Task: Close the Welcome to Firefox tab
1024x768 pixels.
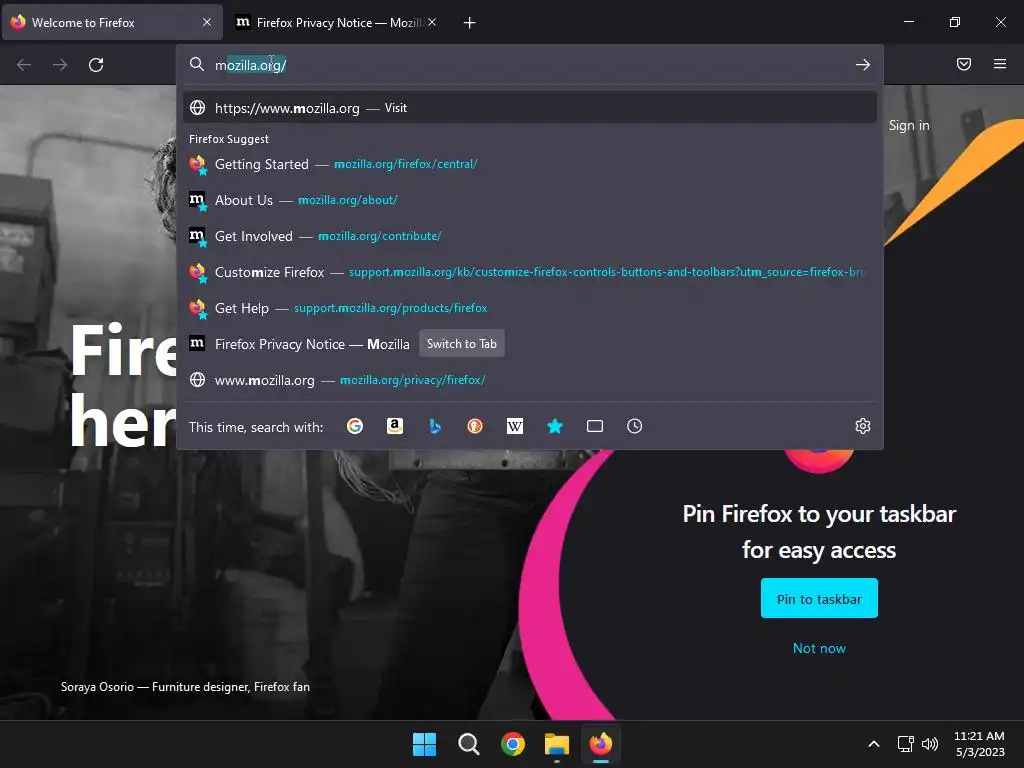Action: 207,22
